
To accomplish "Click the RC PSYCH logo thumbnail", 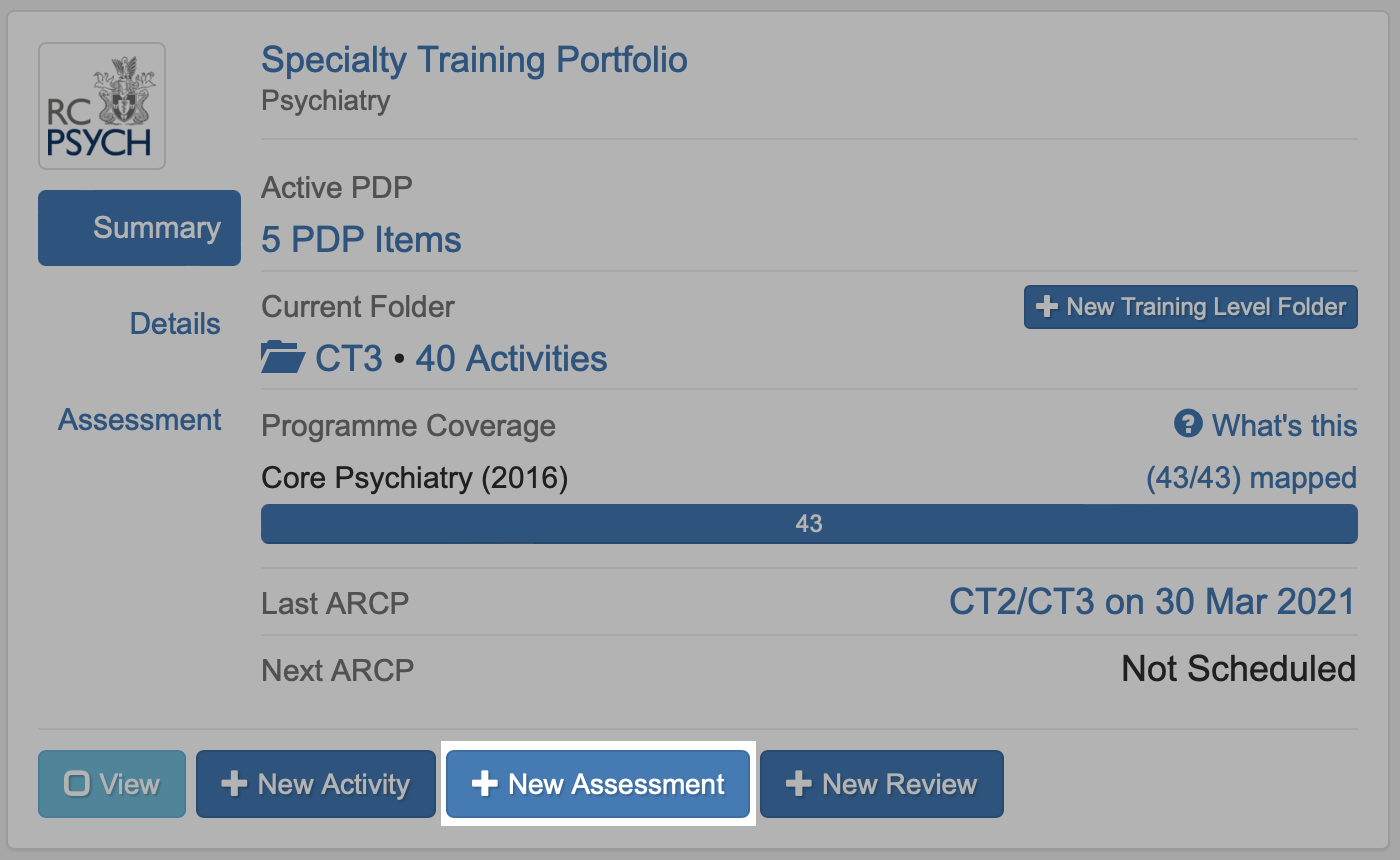I will click(x=101, y=106).
